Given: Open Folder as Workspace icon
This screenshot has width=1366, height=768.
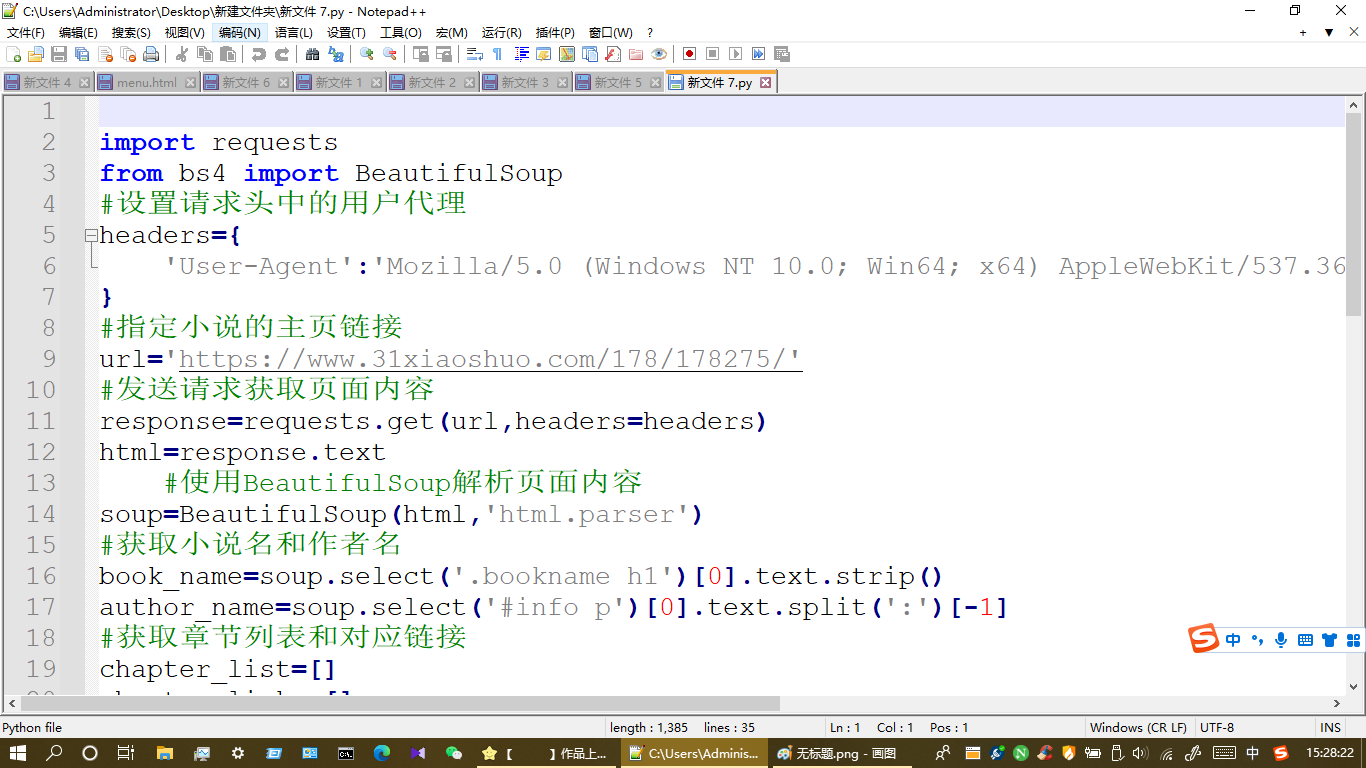Looking at the screenshot, I should (x=635, y=54).
